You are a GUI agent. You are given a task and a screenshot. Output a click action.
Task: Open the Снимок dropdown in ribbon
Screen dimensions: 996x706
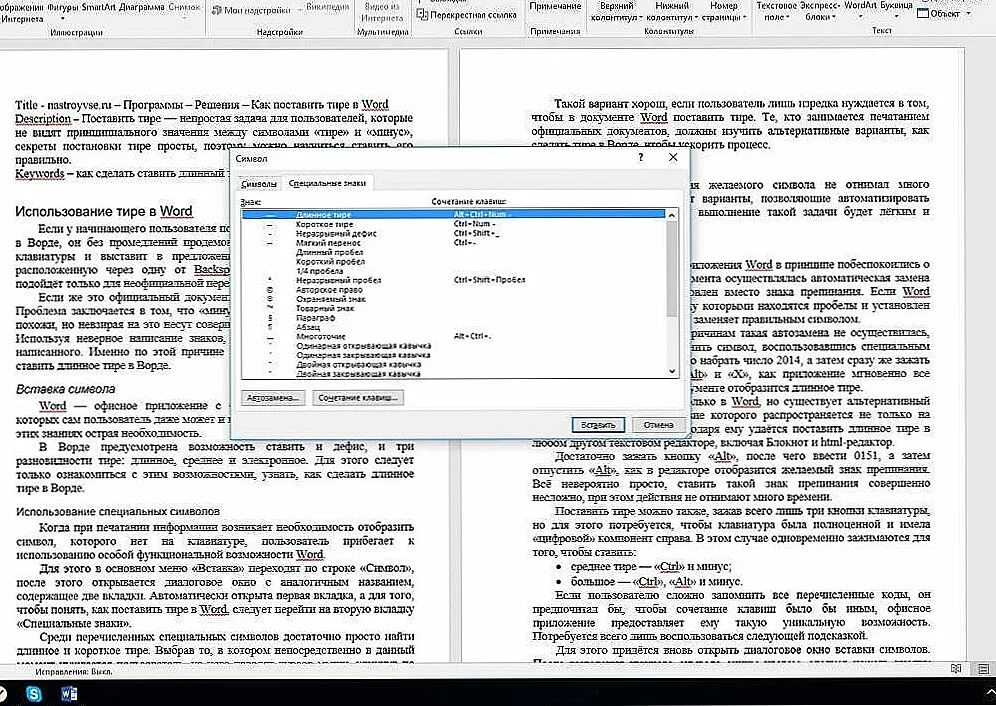point(185,9)
